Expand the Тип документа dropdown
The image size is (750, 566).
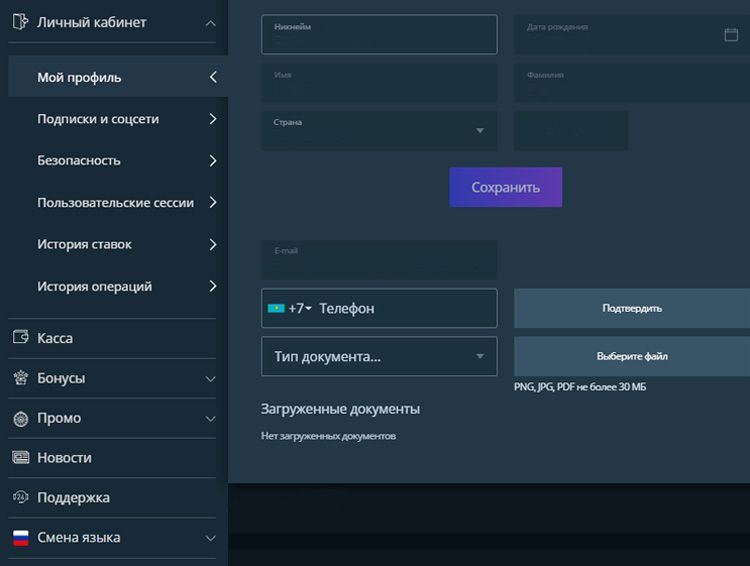click(379, 356)
